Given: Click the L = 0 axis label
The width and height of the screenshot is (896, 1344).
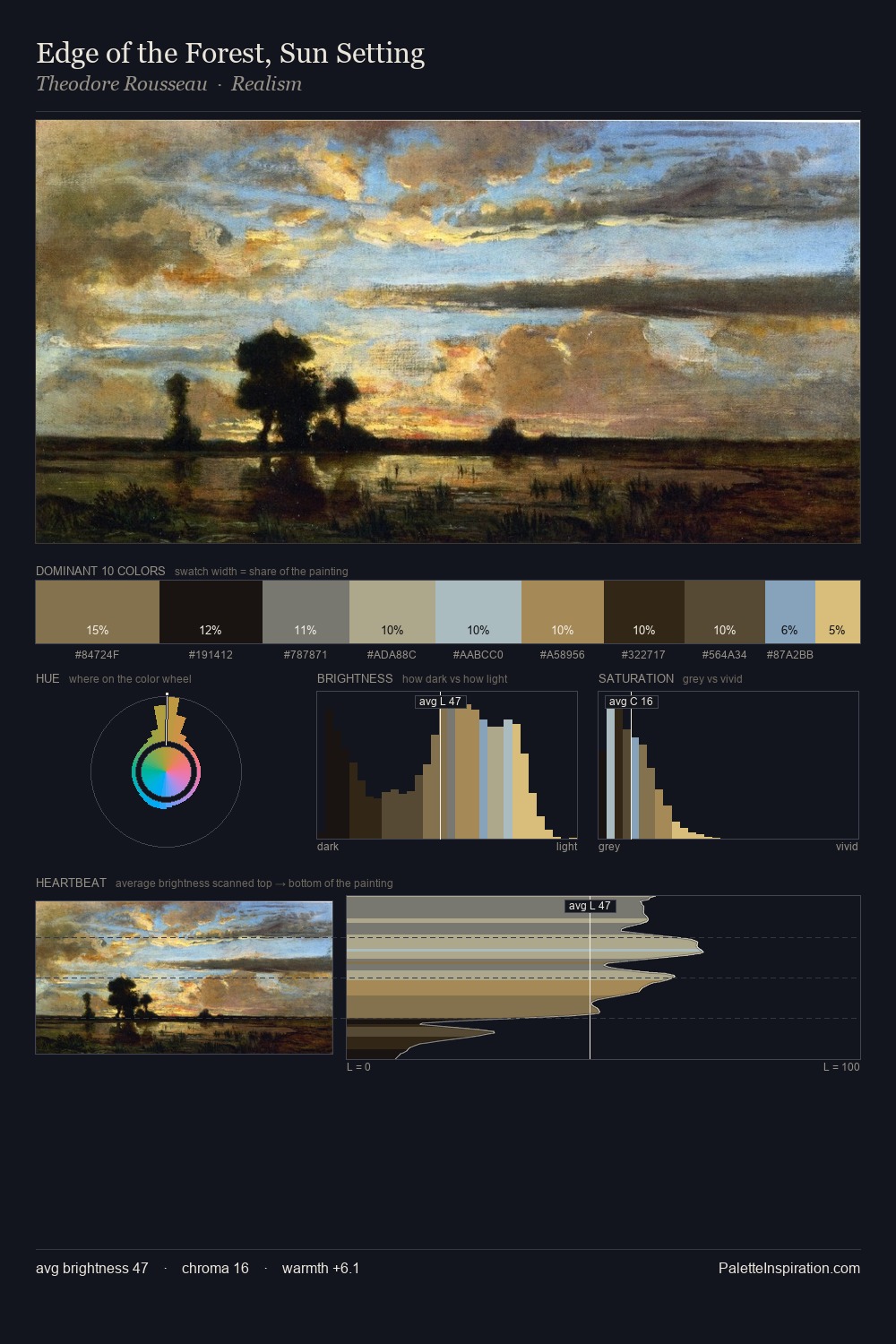Looking at the screenshot, I should [358, 1067].
